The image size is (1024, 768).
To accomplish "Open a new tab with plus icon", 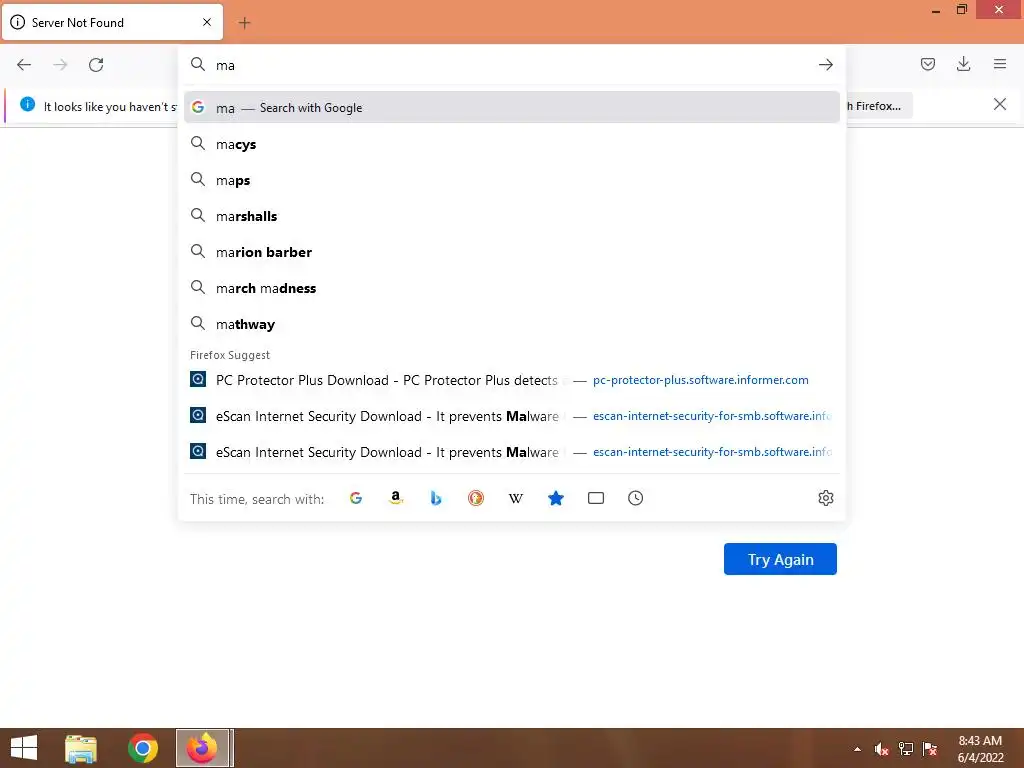I will (x=244, y=23).
